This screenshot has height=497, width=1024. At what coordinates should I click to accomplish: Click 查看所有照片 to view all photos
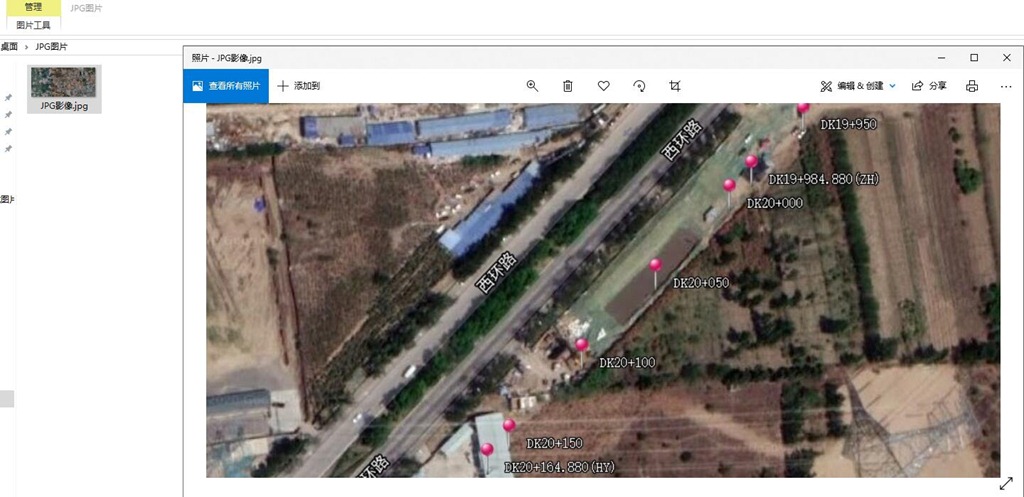click(x=226, y=86)
